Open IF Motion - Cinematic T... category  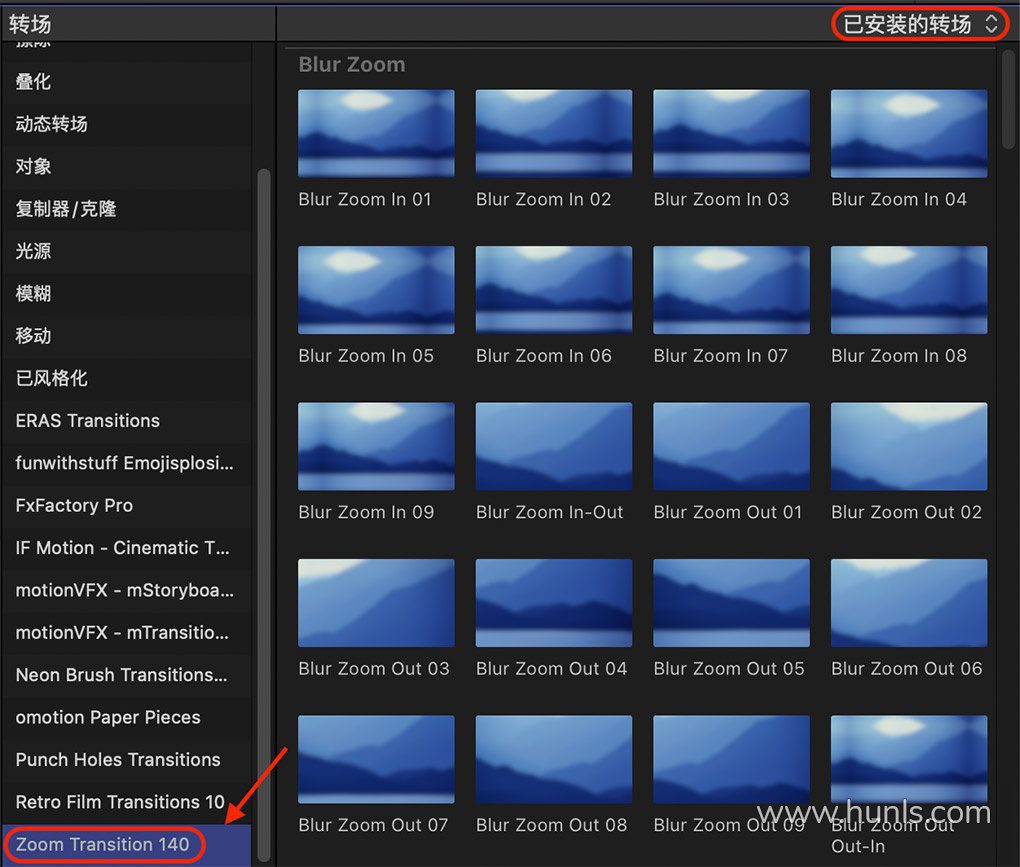[x=126, y=548]
